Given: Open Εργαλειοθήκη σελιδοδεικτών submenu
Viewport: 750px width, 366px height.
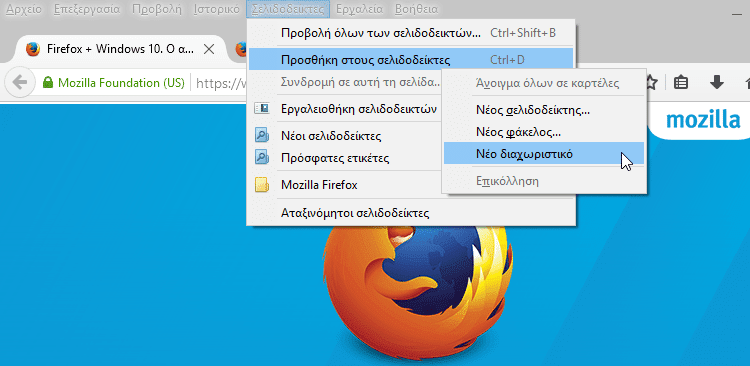Looking at the screenshot, I should coord(345,109).
